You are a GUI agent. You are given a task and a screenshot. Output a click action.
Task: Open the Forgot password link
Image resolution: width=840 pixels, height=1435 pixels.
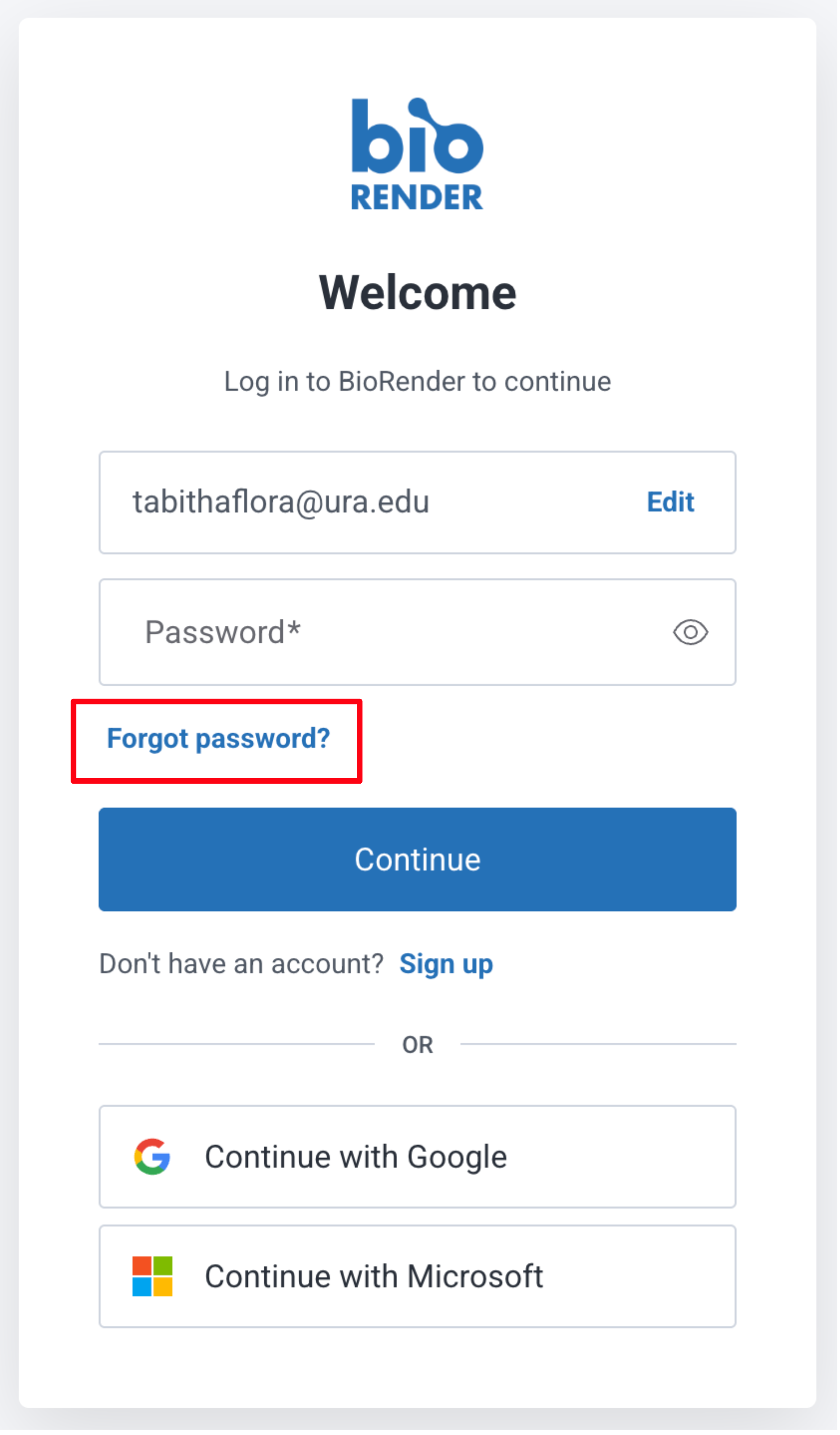click(x=218, y=738)
